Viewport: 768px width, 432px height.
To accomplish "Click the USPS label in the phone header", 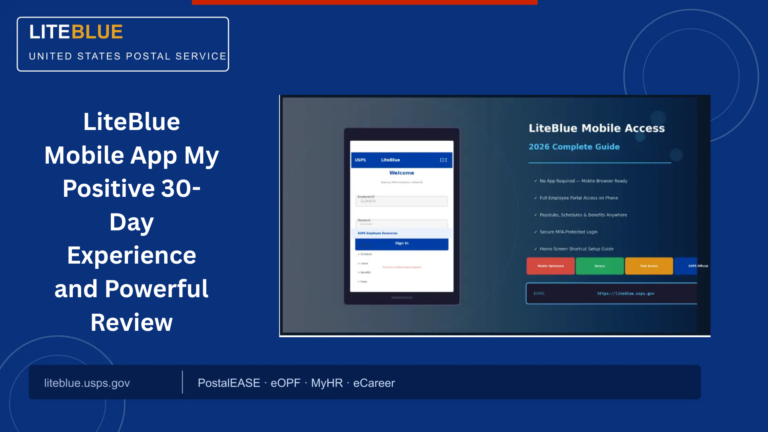I will click(x=360, y=160).
